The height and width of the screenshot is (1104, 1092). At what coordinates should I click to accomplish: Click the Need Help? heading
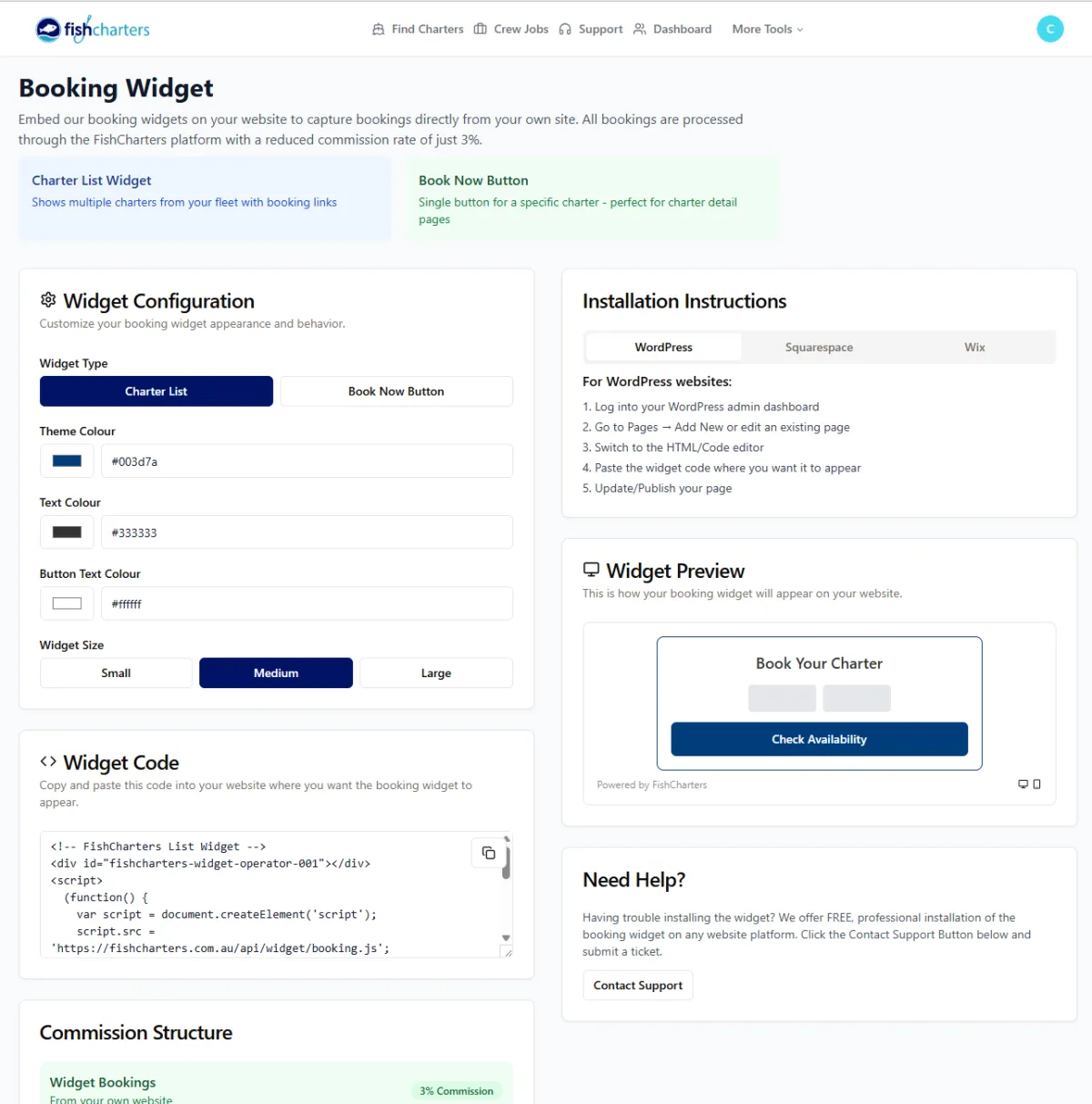(x=634, y=879)
